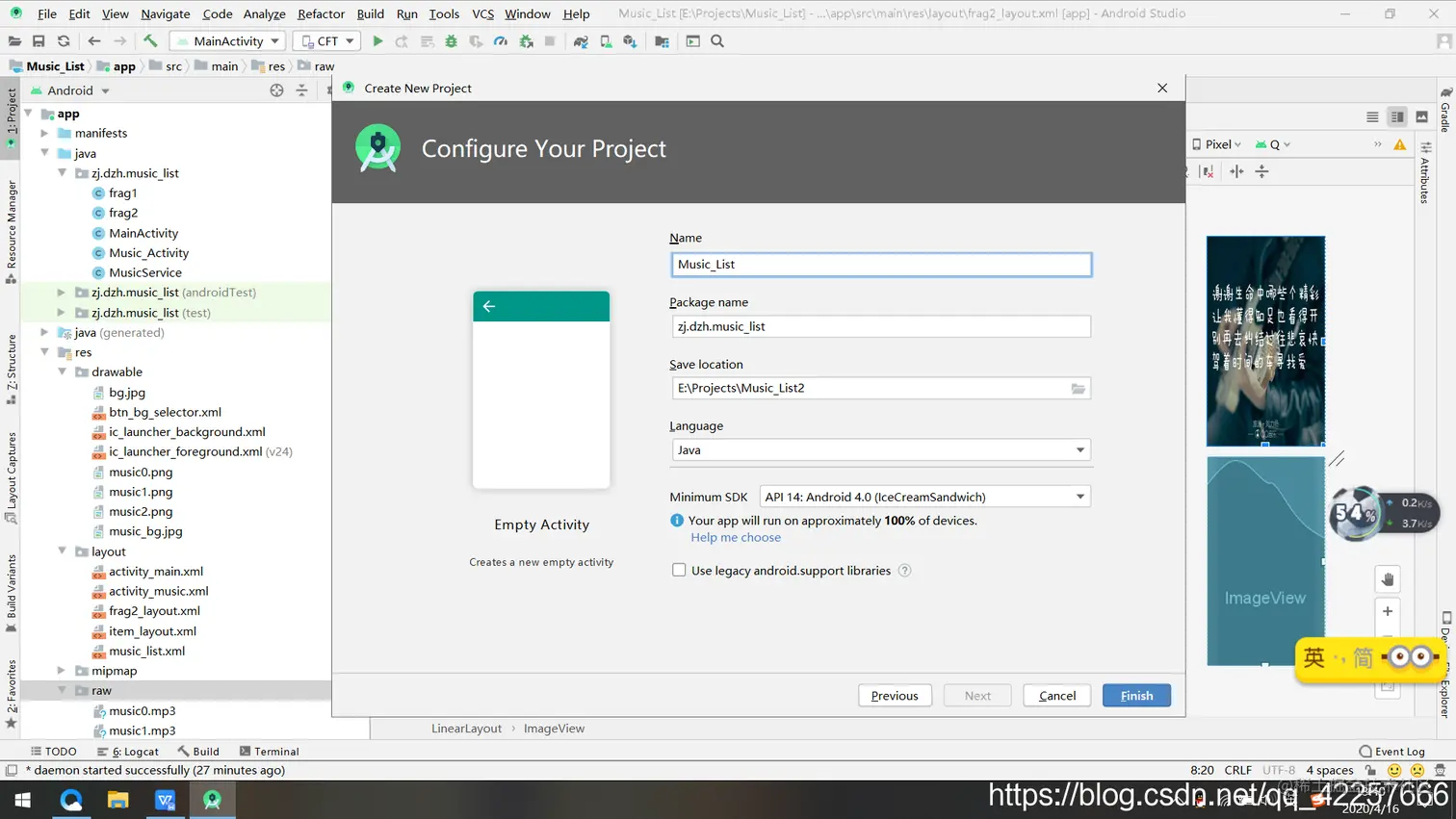Open CFT device selector dropdown
Image resolution: width=1456 pixels, height=819 pixels.
326,41
